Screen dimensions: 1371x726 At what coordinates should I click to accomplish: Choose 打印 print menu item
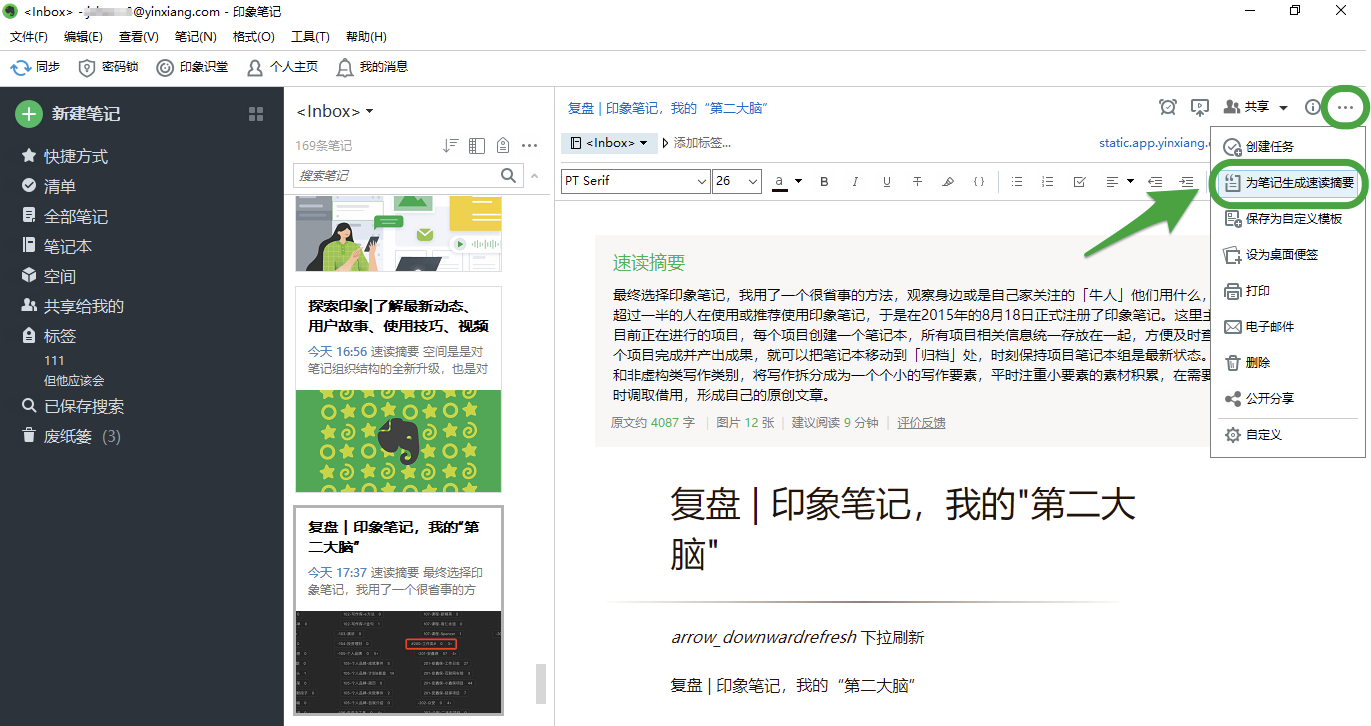click(1286, 290)
